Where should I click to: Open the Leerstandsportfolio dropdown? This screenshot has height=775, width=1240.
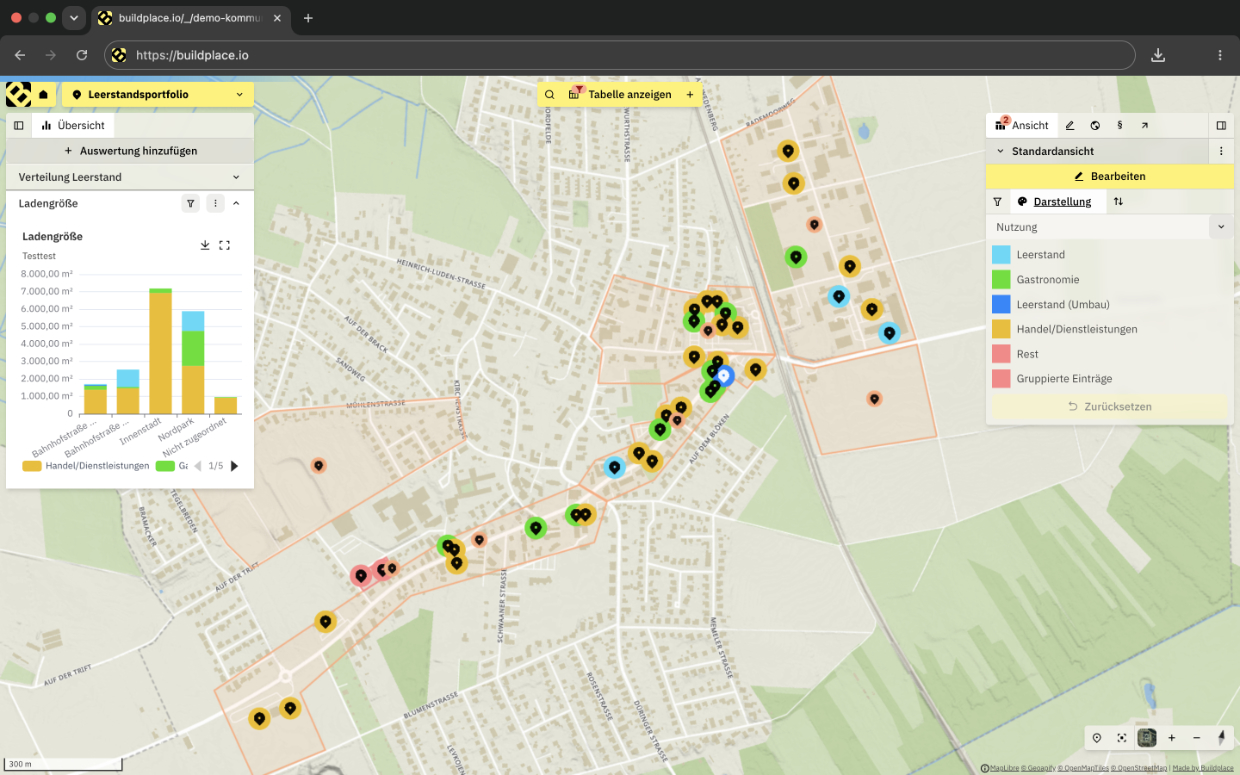158,95
